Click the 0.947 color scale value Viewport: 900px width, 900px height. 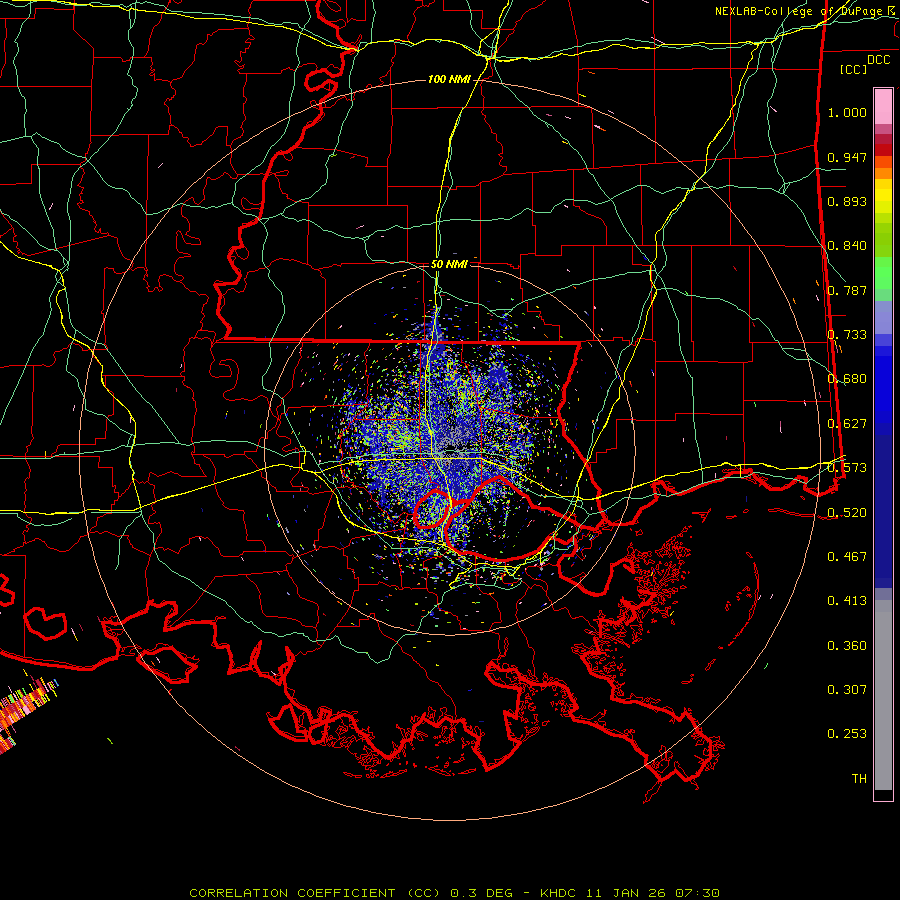[x=847, y=157]
